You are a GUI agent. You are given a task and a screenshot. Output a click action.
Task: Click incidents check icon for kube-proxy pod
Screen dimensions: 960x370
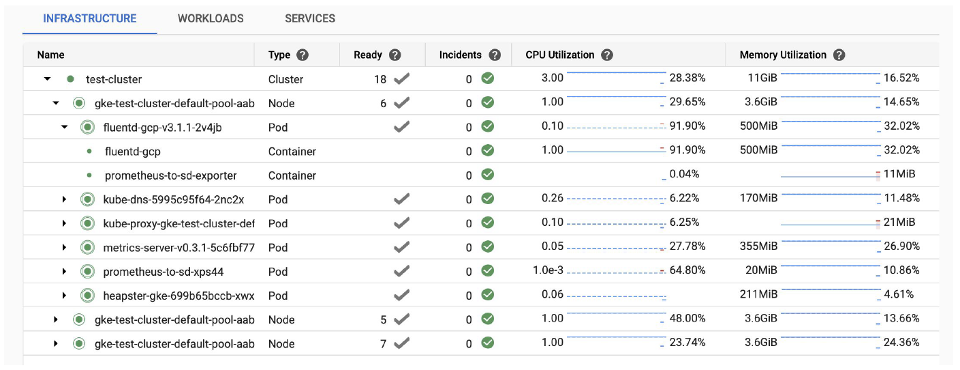(487, 223)
